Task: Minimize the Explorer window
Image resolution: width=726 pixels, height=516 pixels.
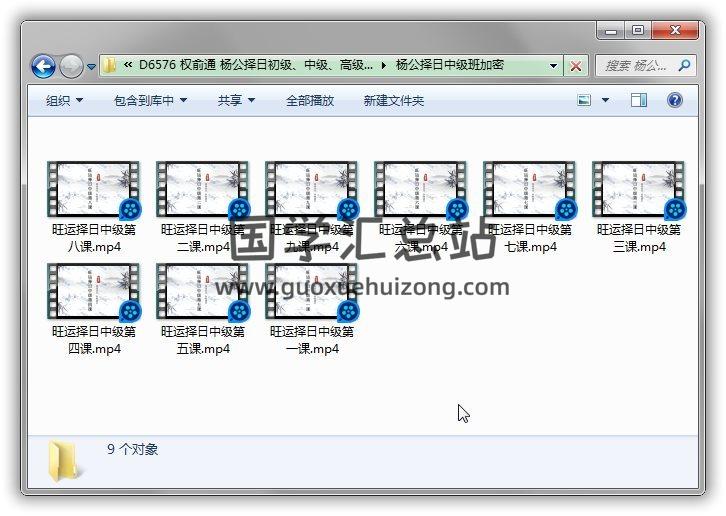Action: tap(611, 31)
